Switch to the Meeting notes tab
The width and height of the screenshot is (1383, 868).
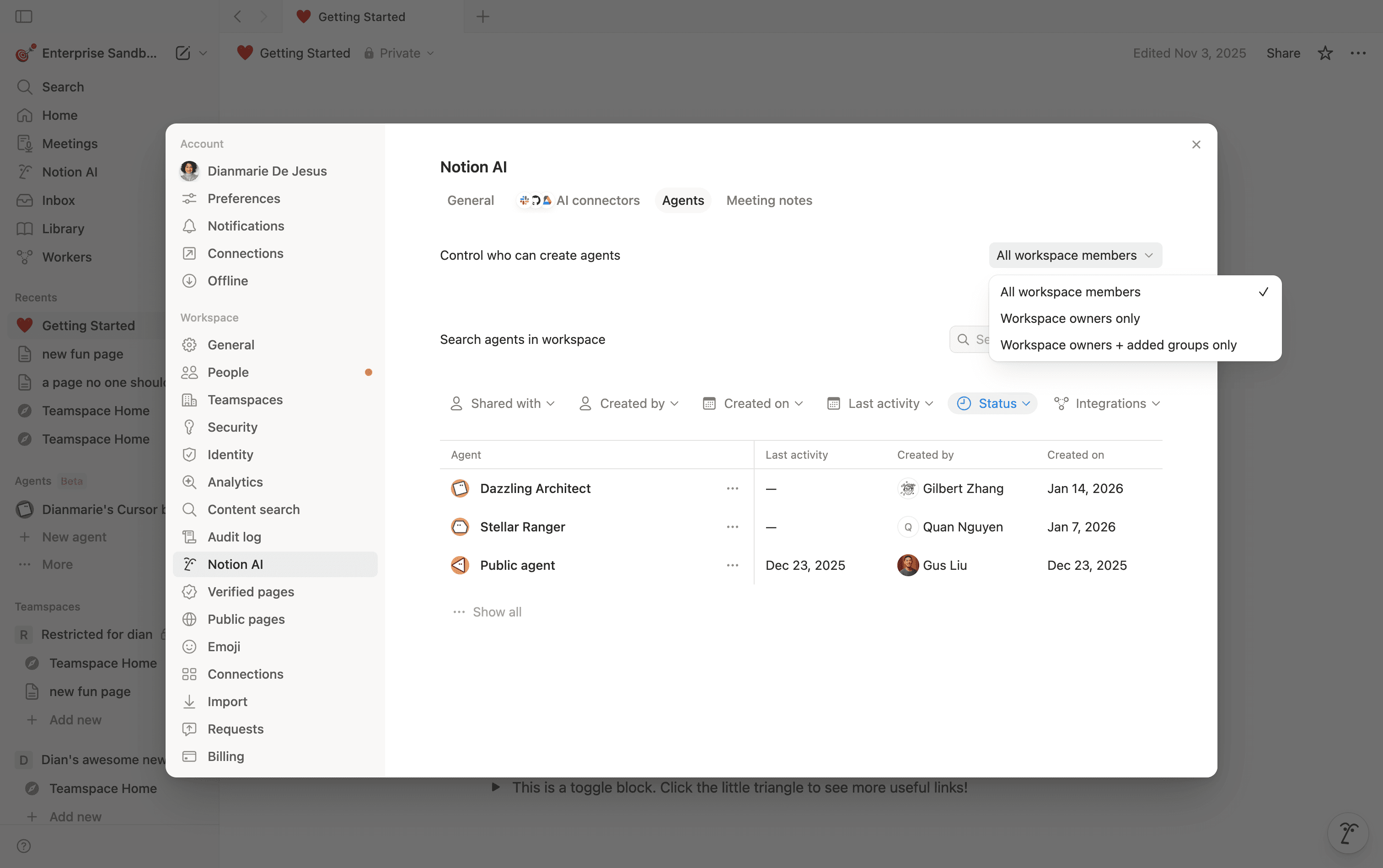[769, 200]
